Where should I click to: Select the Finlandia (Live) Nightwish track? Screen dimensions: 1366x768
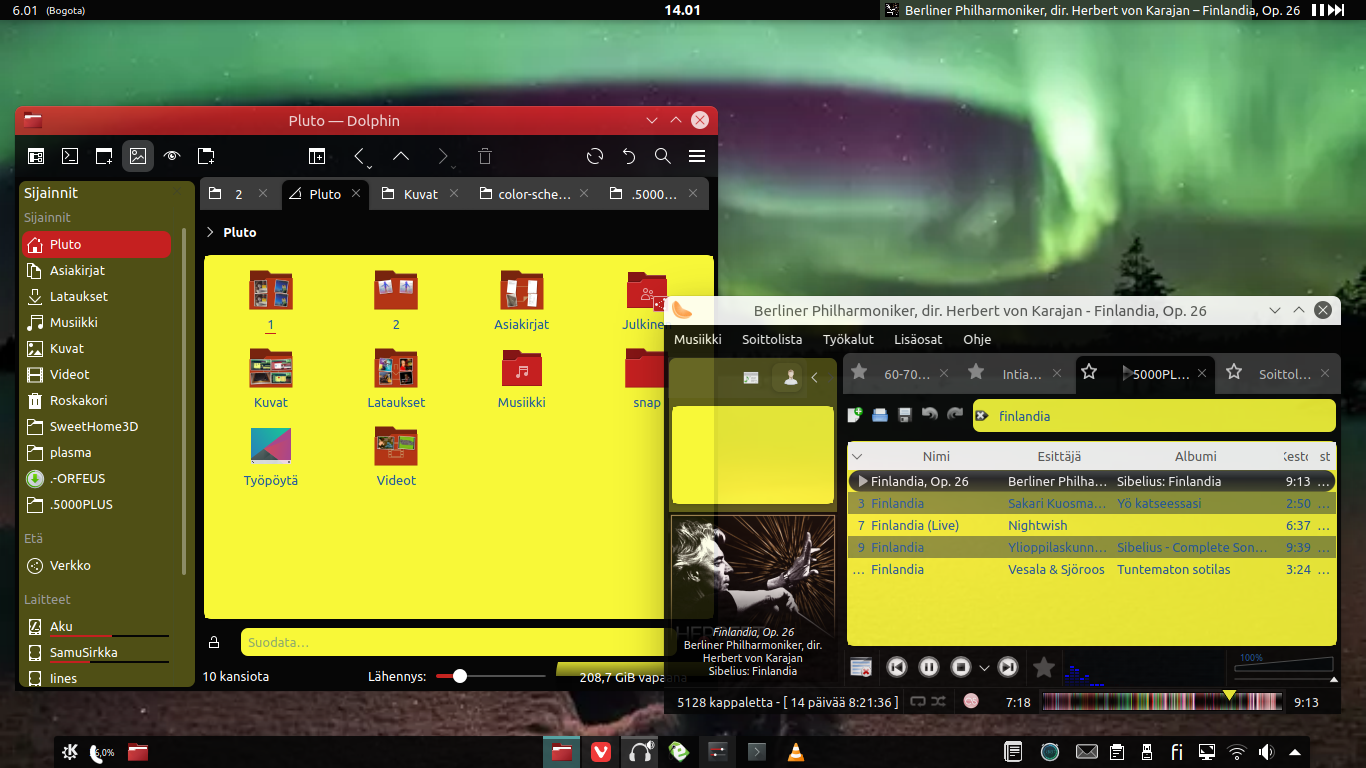(1091, 525)
